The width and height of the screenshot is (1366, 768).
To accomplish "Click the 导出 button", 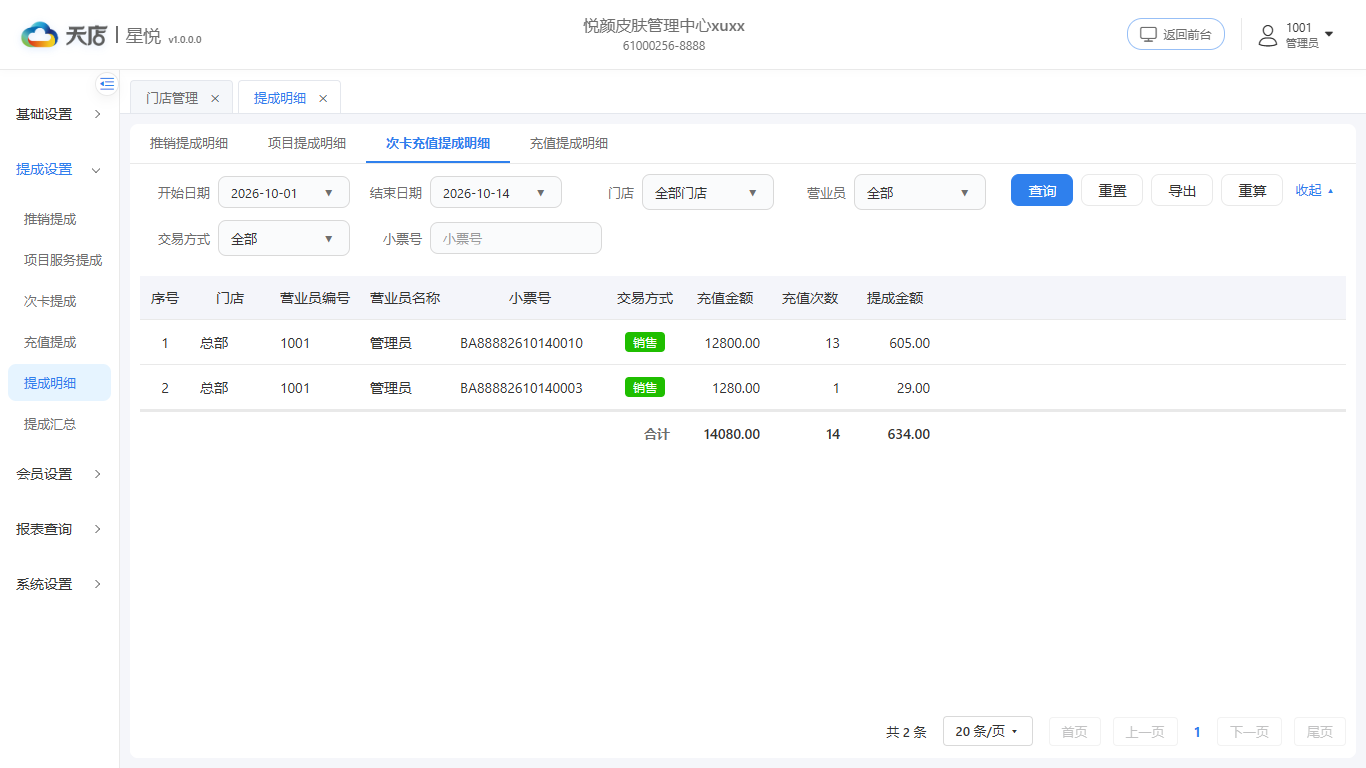I will coord(1182,190).
